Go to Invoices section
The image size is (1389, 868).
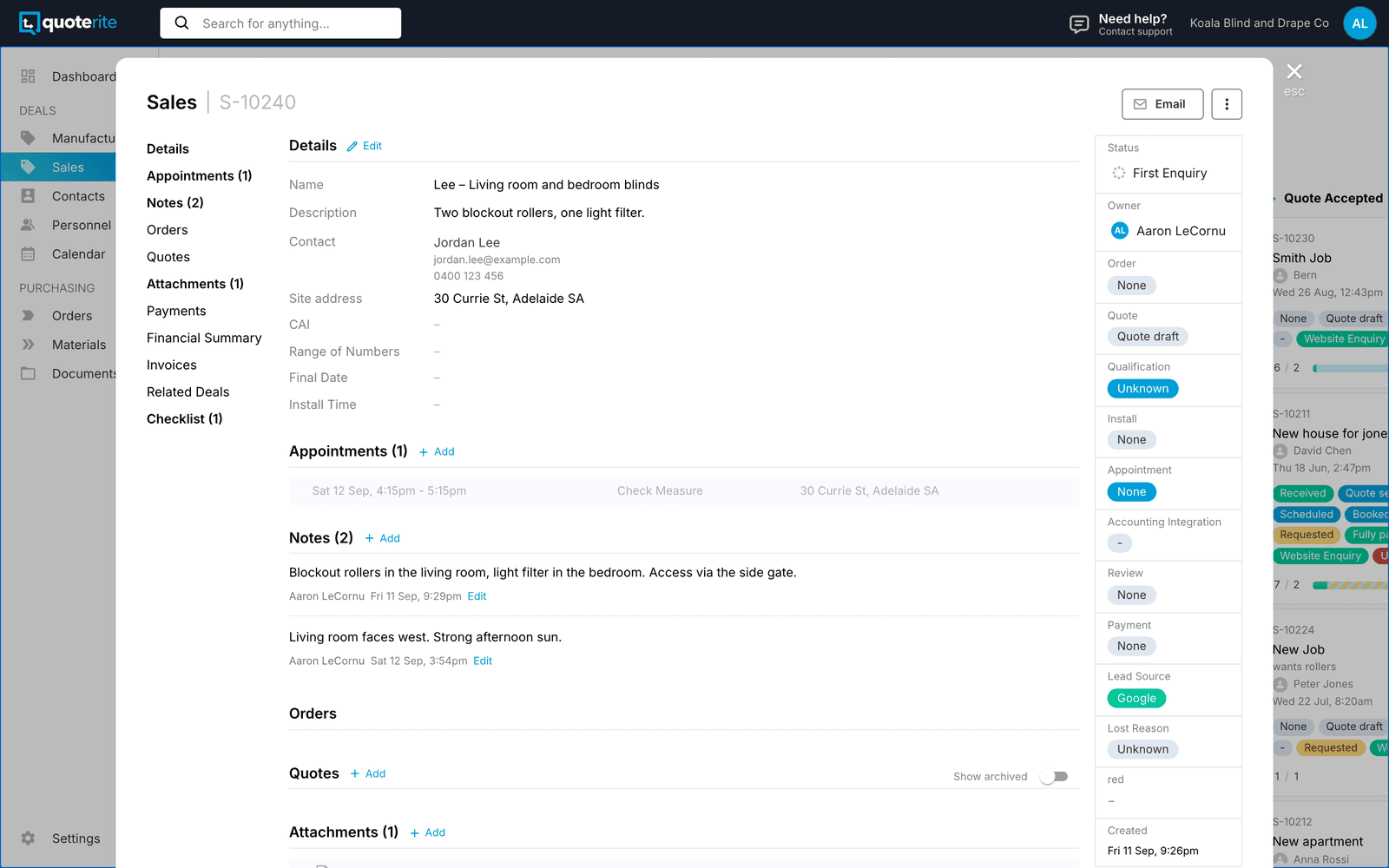click(x=171, y=365)
